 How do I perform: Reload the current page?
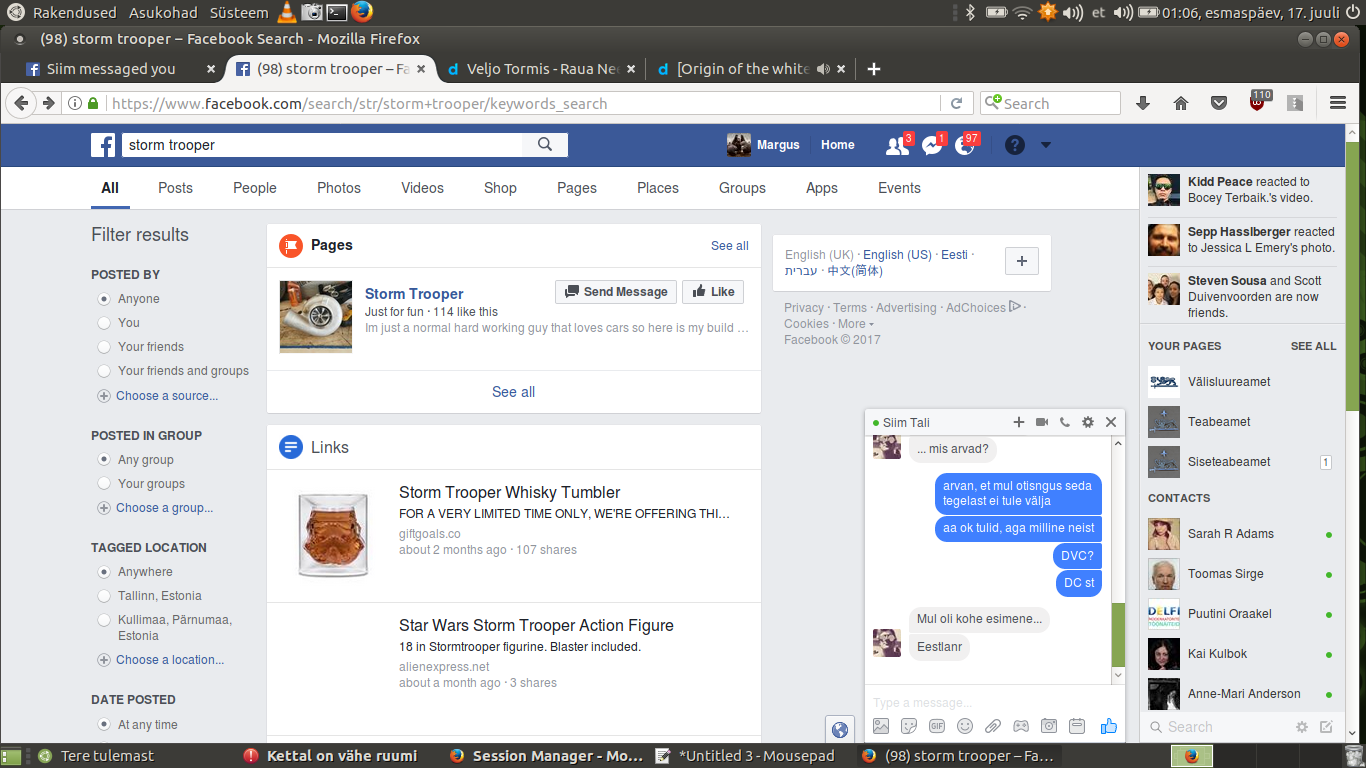[956, 103]
